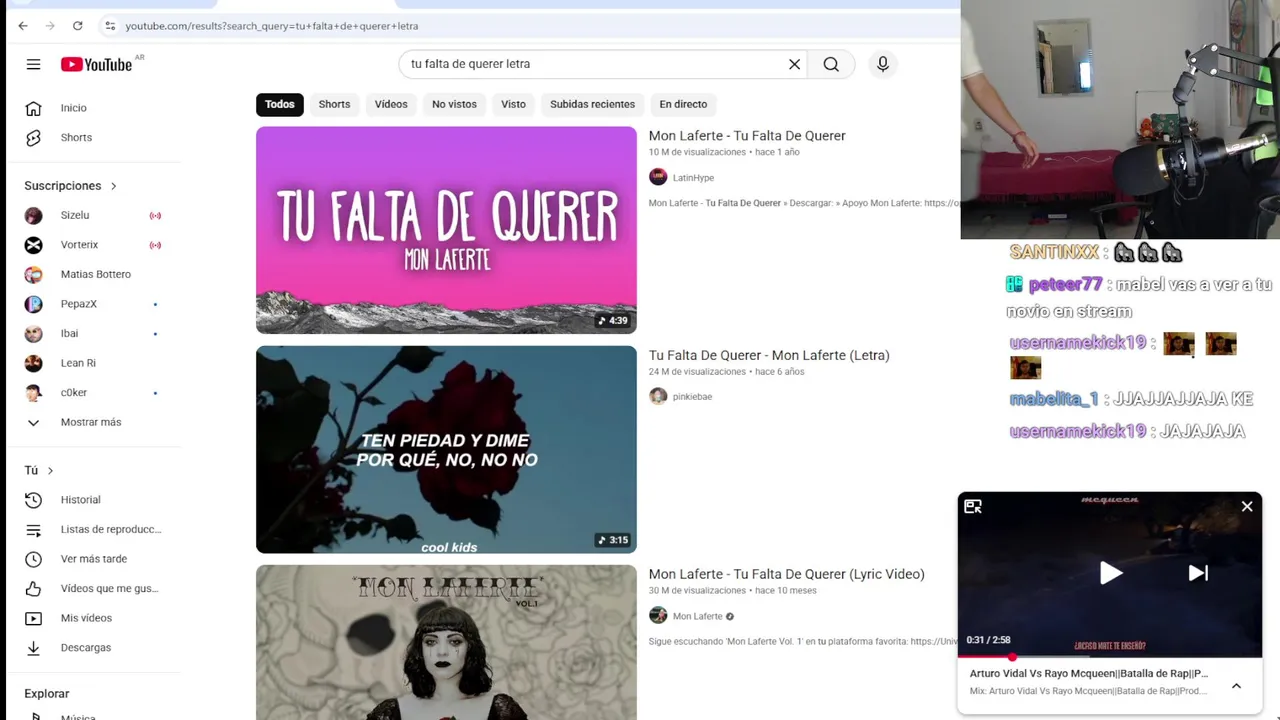
Task: Click Mon Laferte Vol.1 album thumbnail
Action: point(446,642)
